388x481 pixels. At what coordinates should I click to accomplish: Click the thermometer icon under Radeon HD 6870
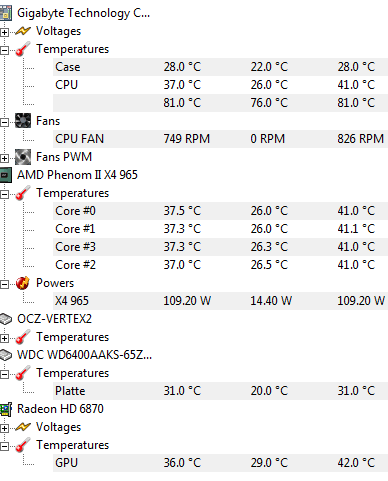[x=23, y=445]
